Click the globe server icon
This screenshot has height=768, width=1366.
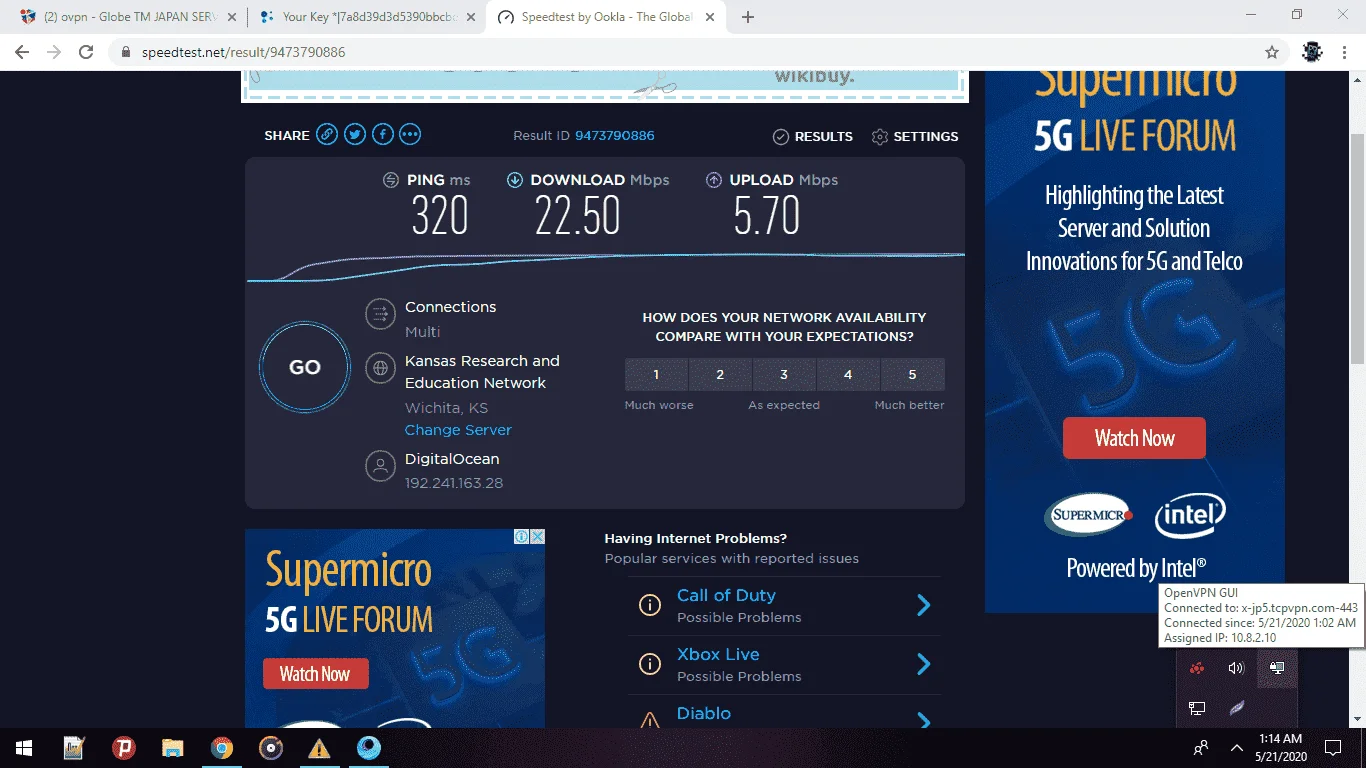[380, 368]
